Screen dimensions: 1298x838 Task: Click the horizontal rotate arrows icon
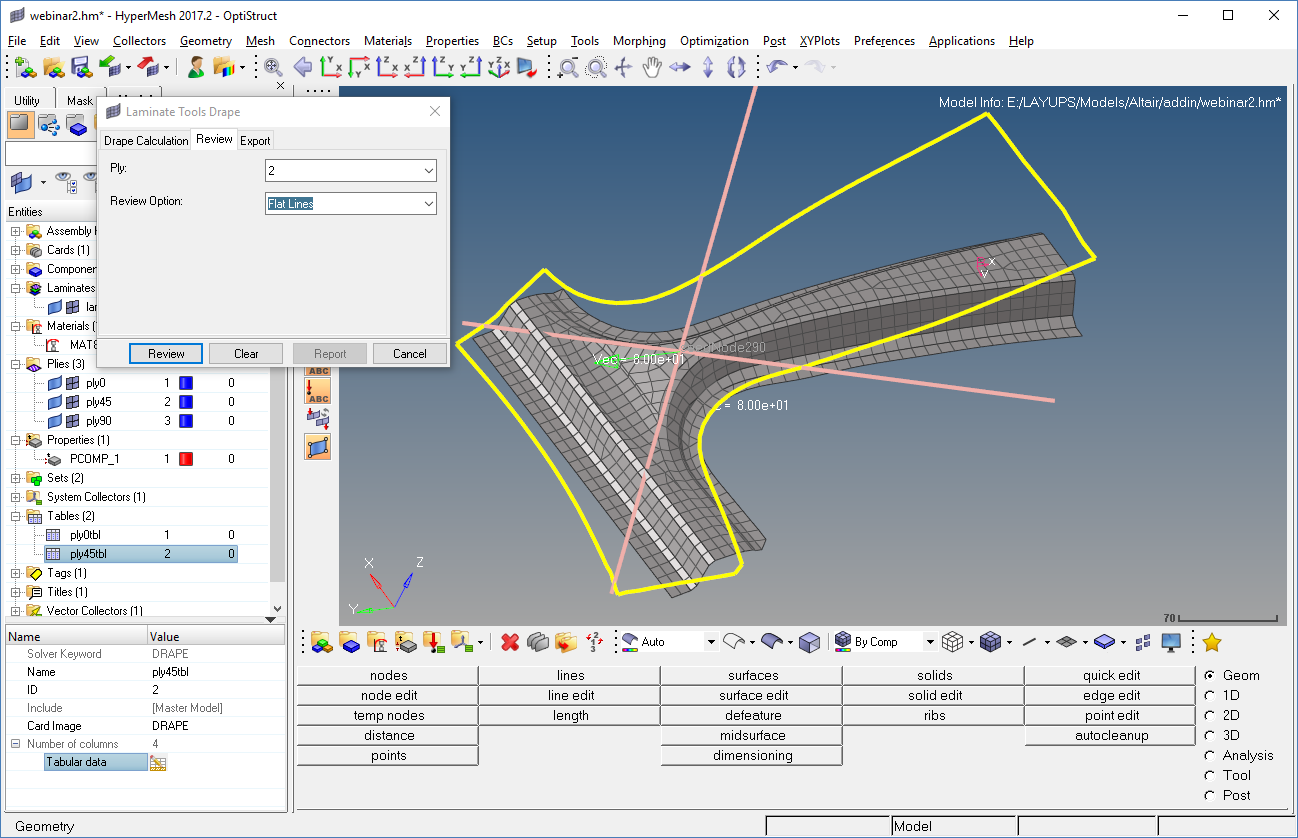(680, 67)
